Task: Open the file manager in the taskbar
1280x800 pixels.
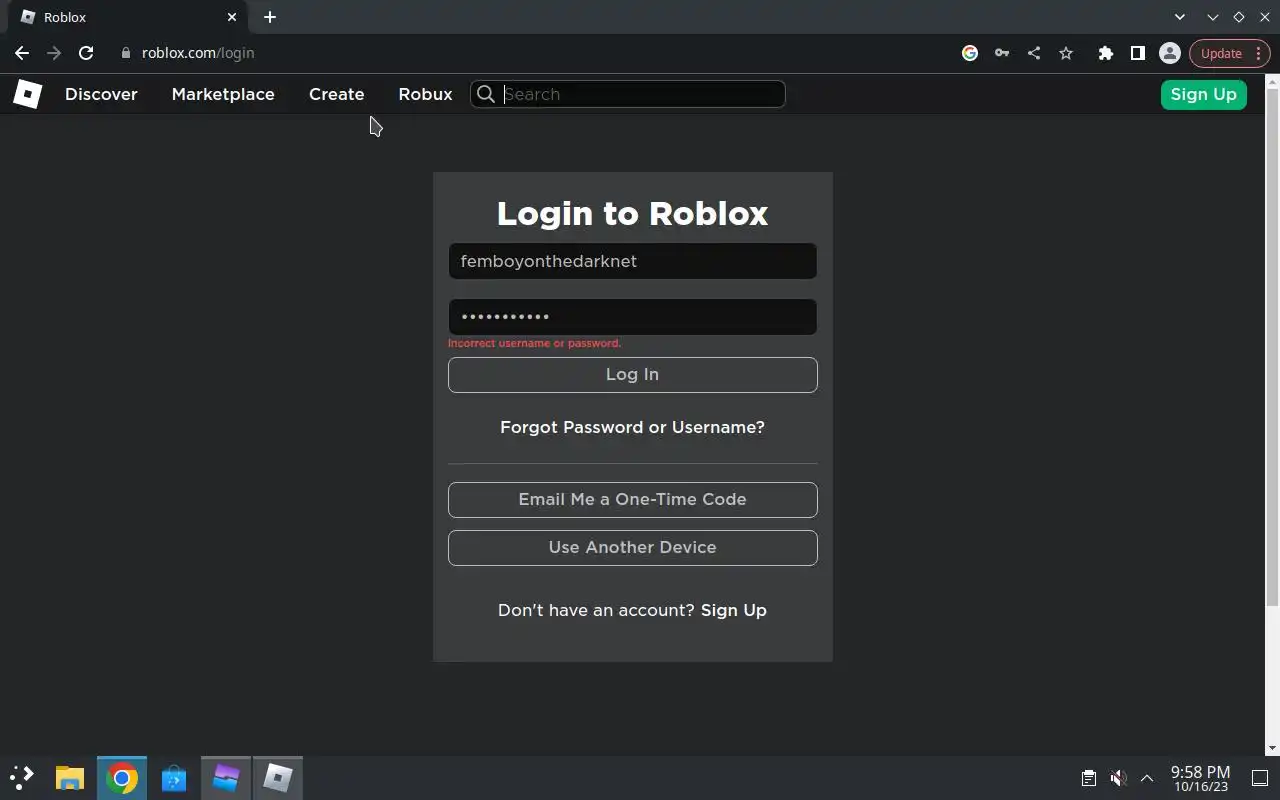Action: click(69, 777)
